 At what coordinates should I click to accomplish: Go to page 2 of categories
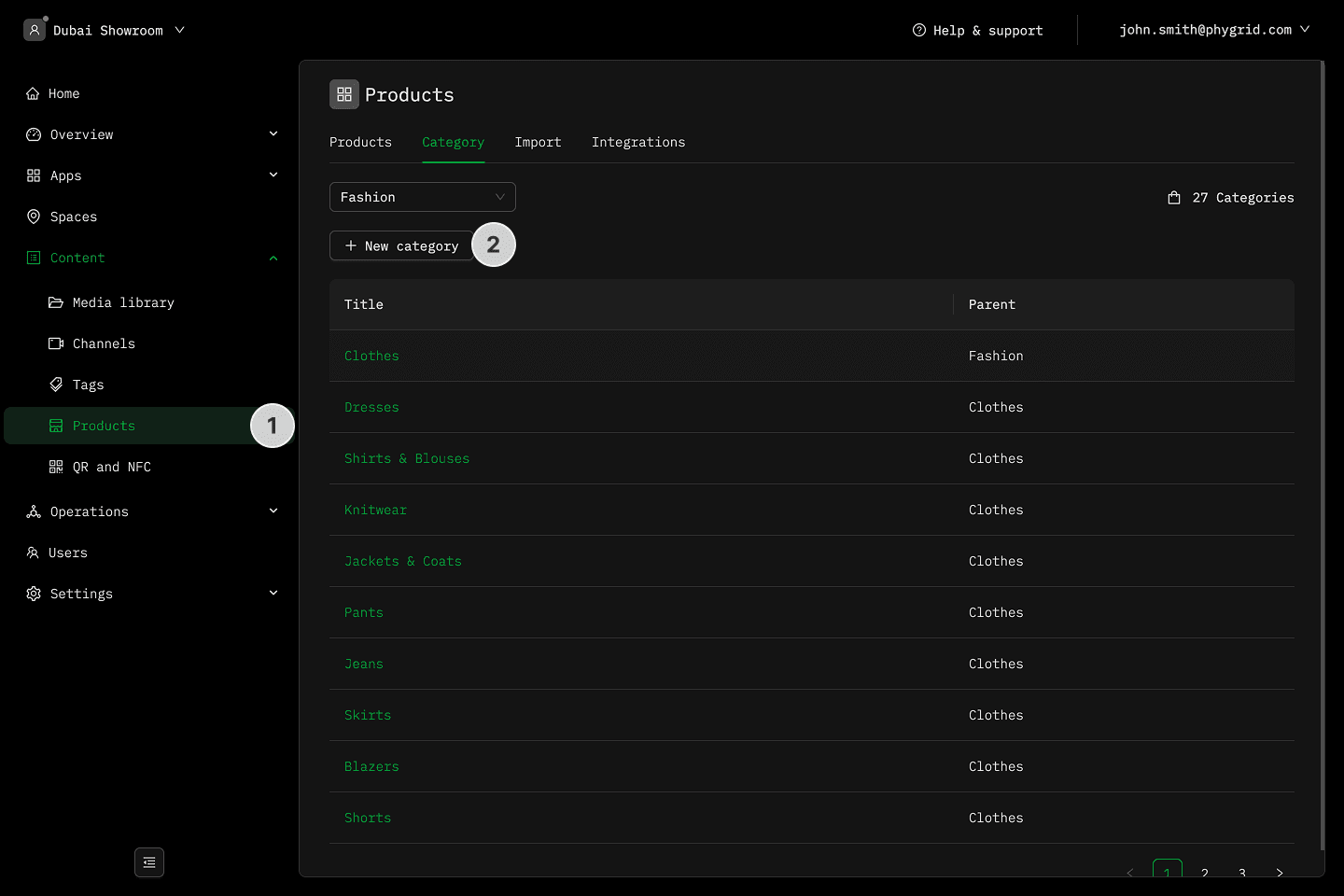point(1205,872)
